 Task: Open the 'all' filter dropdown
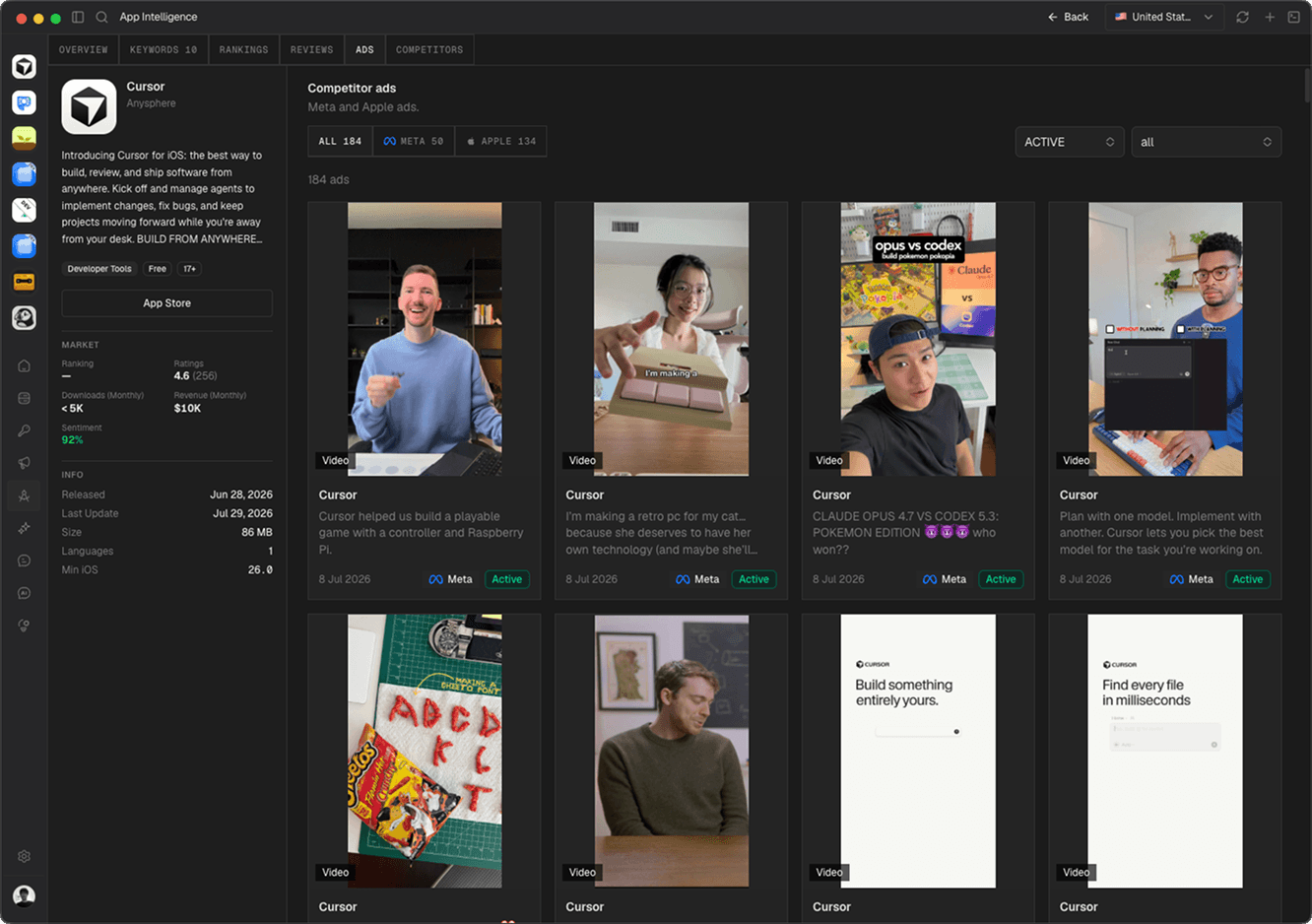click(1207, 142)
